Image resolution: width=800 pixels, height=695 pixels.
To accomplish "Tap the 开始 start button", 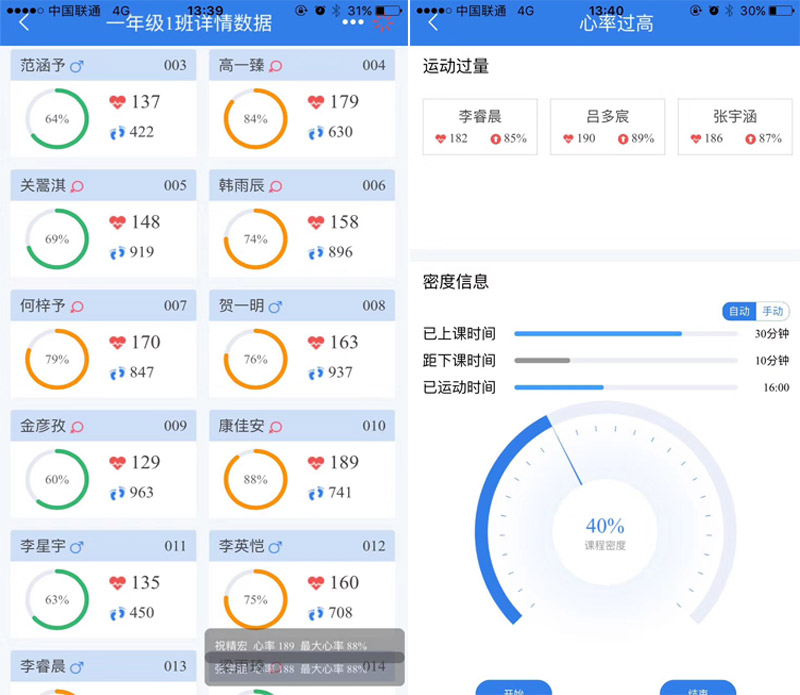I will 514,688.
